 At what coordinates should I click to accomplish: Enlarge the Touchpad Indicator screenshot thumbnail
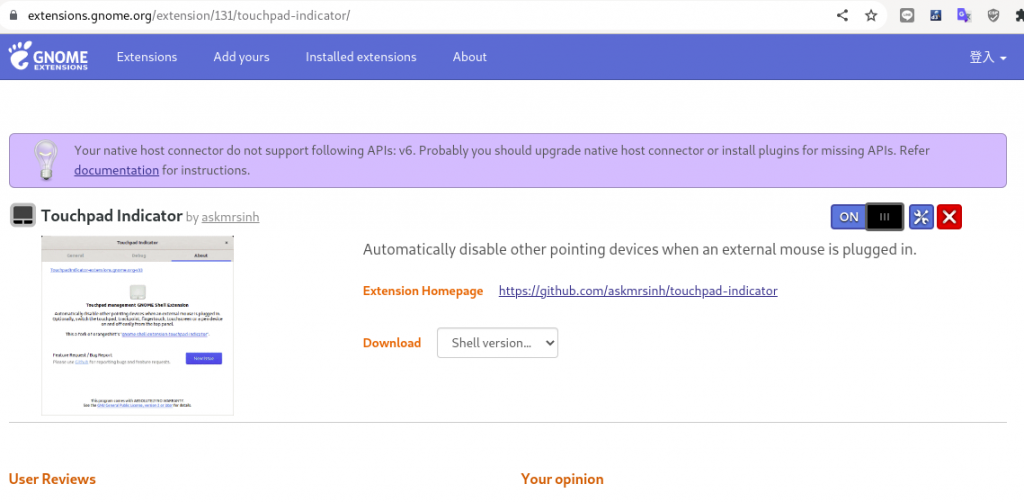click(x=137, y=325)
